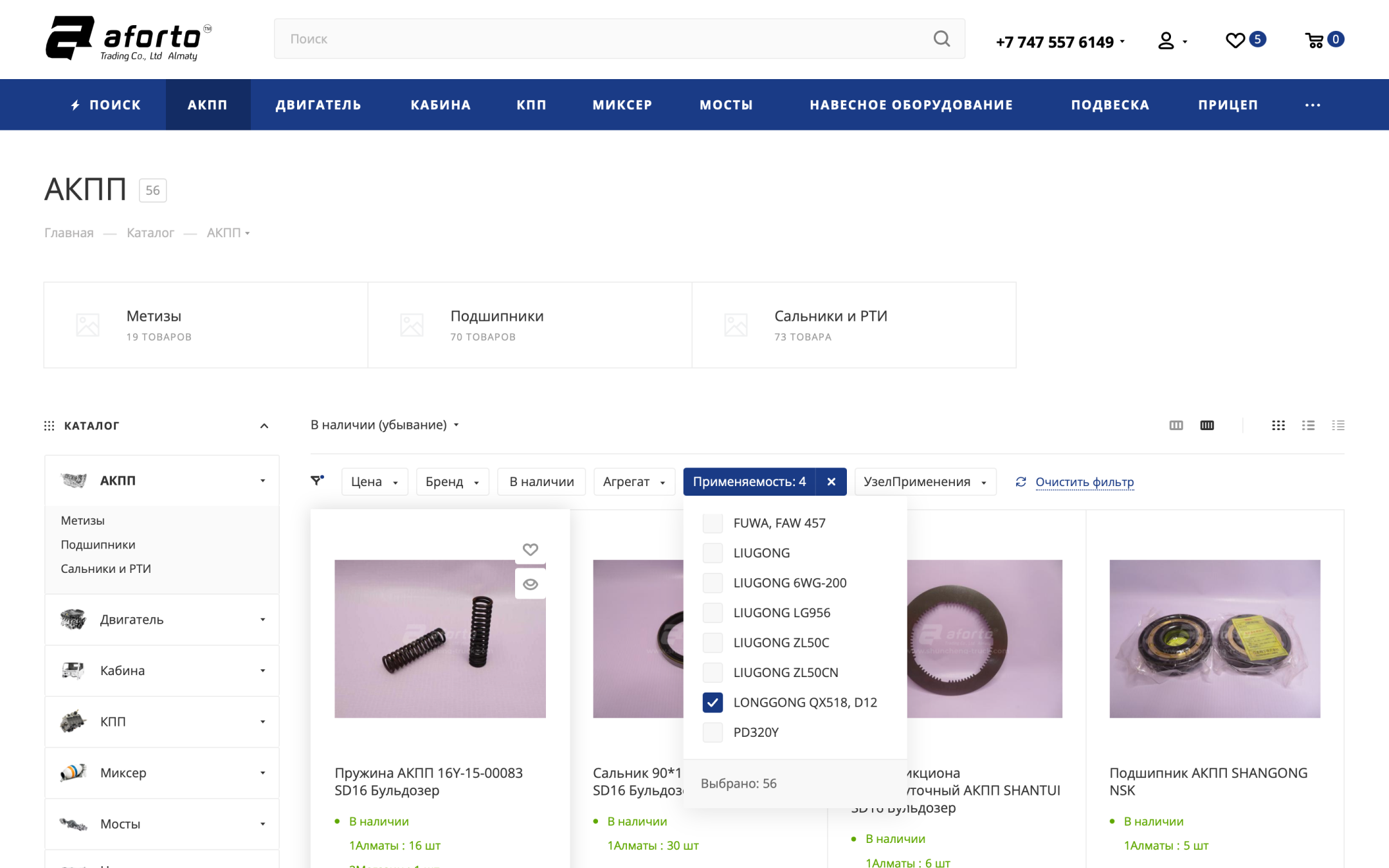This screenshot has height=868, width=1389.
Task: Open the Подшипники category card
Action: (x=530, y=325)
